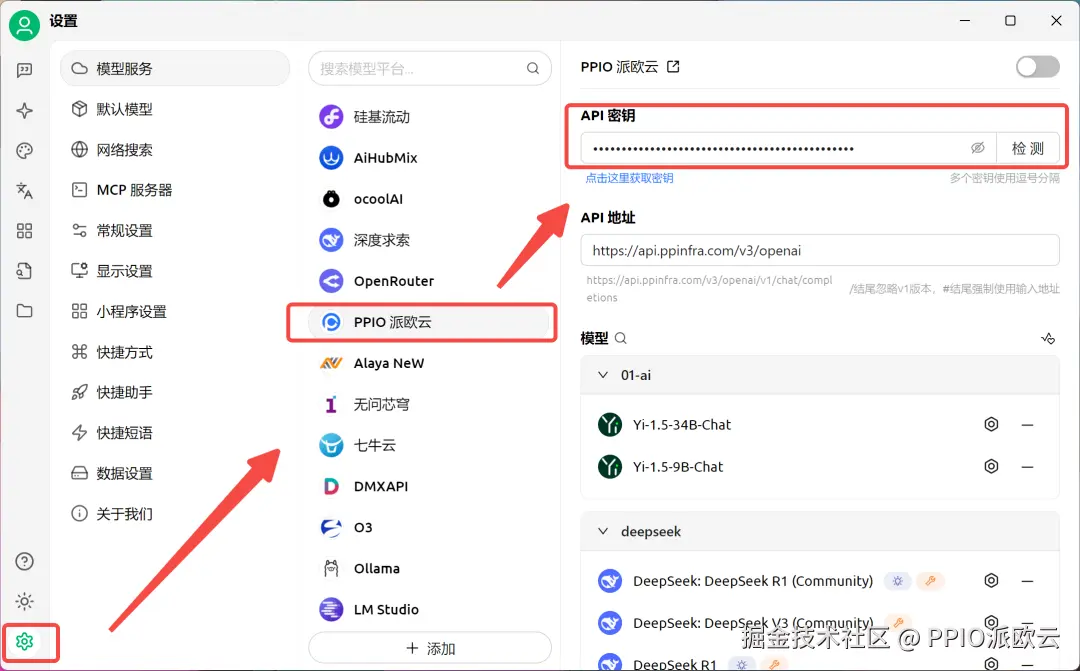Open PPIO 派欧云 external website link icon

pyautogui.click(x=673, y=67)
